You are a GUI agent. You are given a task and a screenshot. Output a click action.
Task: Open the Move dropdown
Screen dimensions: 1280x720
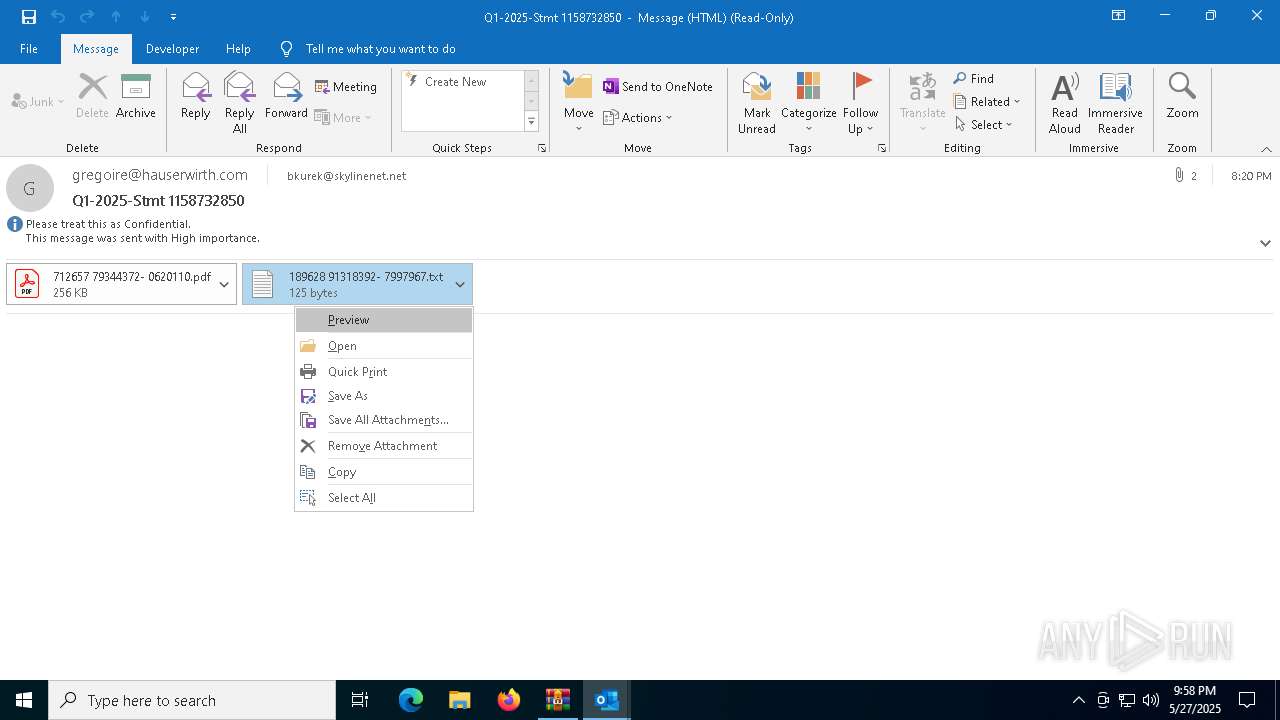click(578, 103)
